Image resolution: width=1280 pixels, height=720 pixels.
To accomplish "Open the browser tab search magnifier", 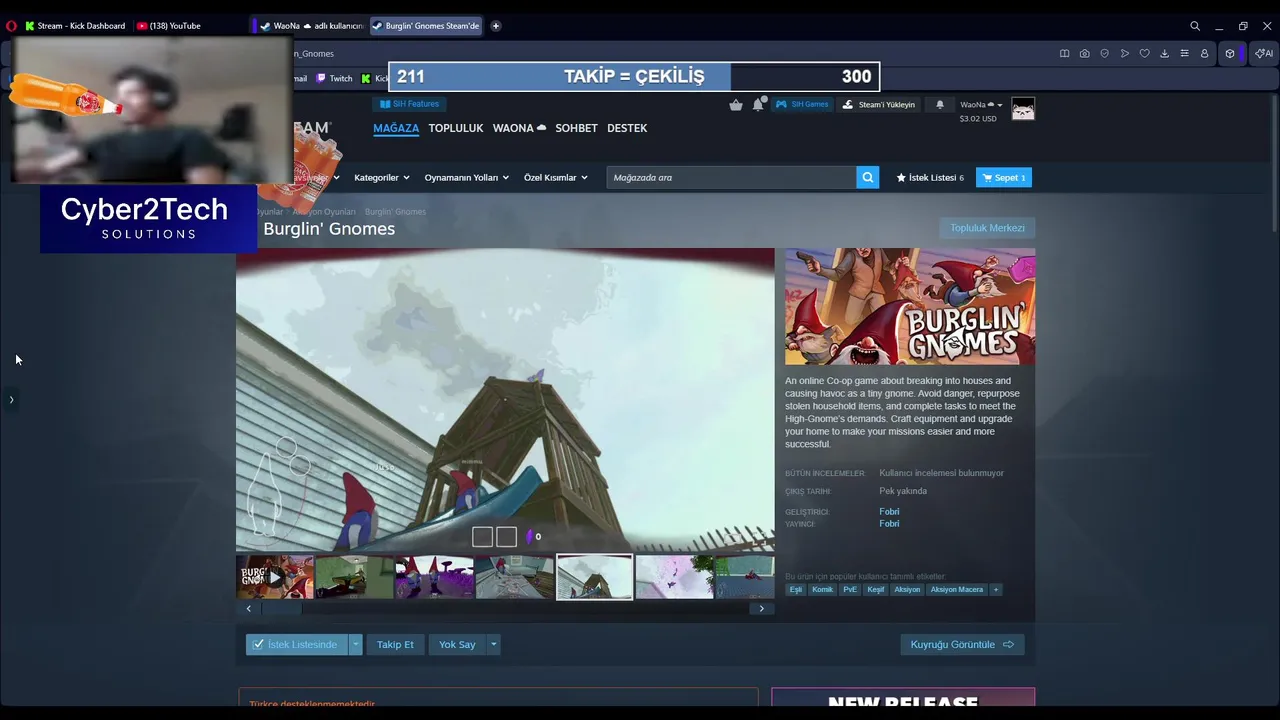I will [1195, 26].
